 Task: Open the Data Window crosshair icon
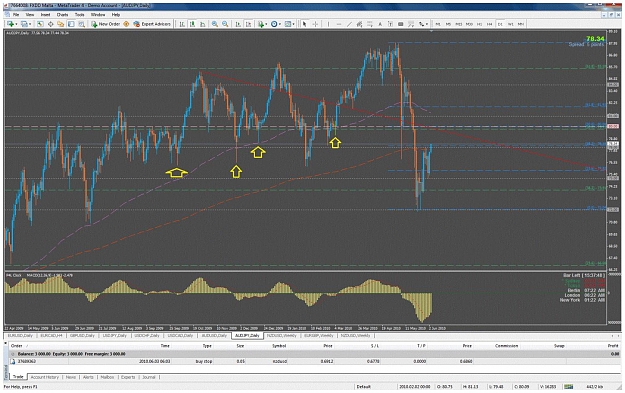(x=51, y=24)
